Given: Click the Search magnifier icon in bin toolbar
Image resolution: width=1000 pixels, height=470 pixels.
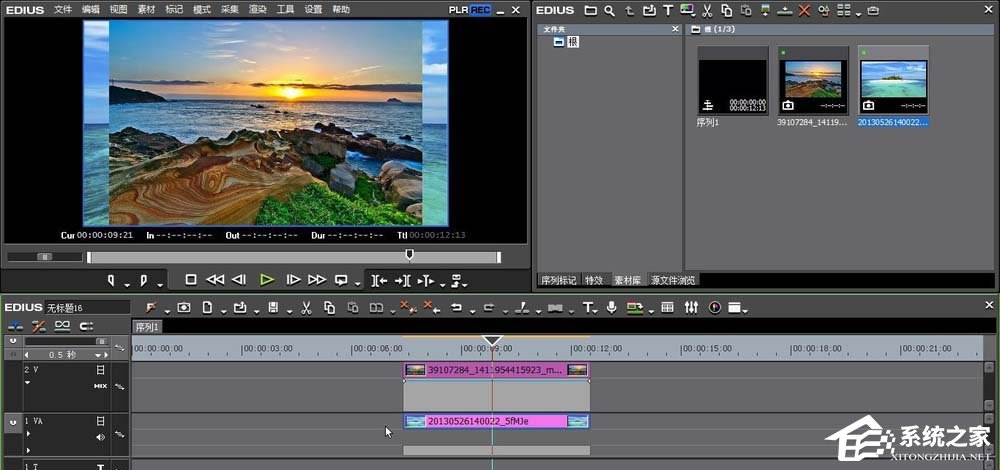Looking at the screenshot, I should point(609,10).
